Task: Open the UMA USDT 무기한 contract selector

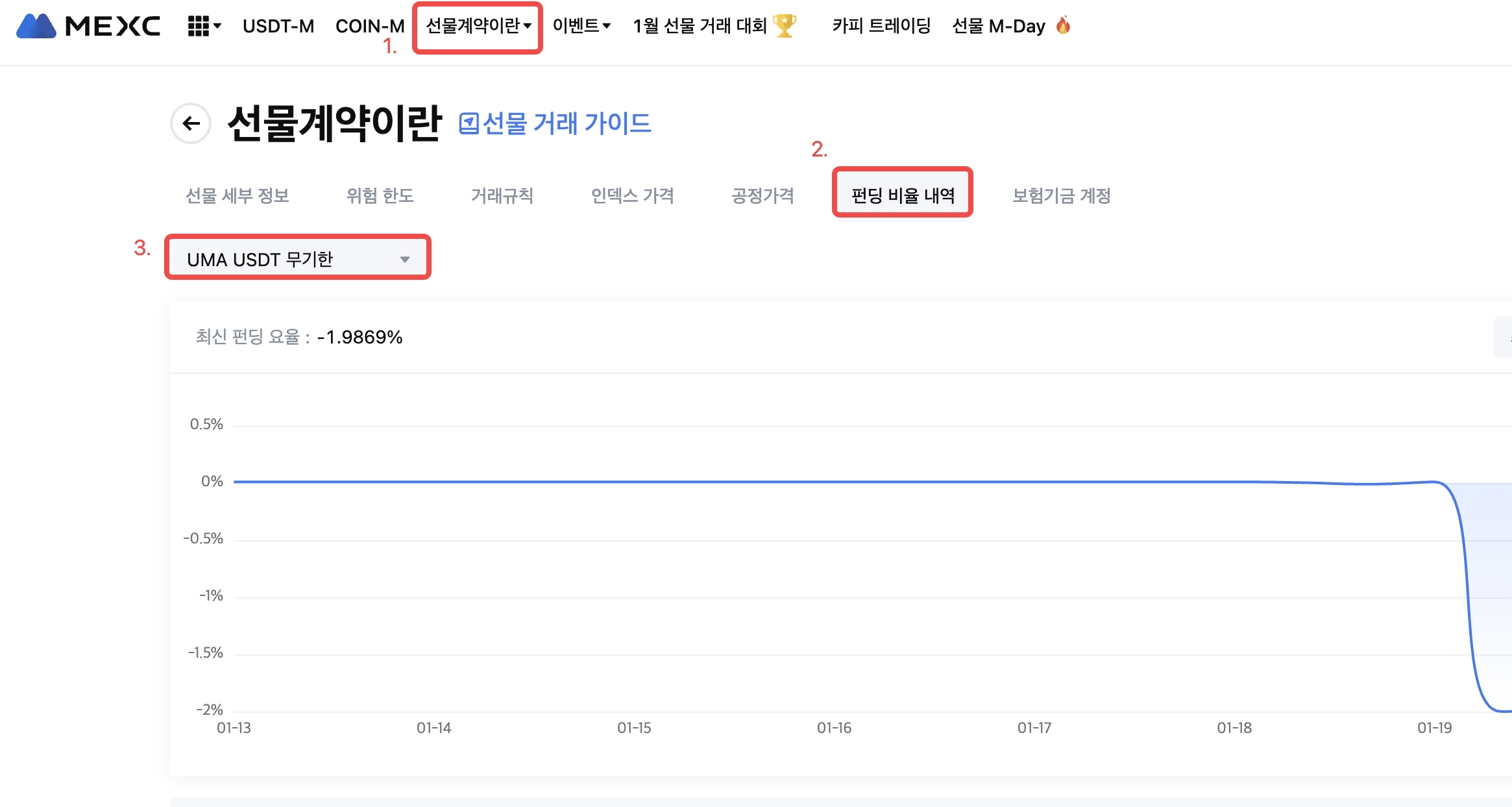Action: (x=298, y=259)
